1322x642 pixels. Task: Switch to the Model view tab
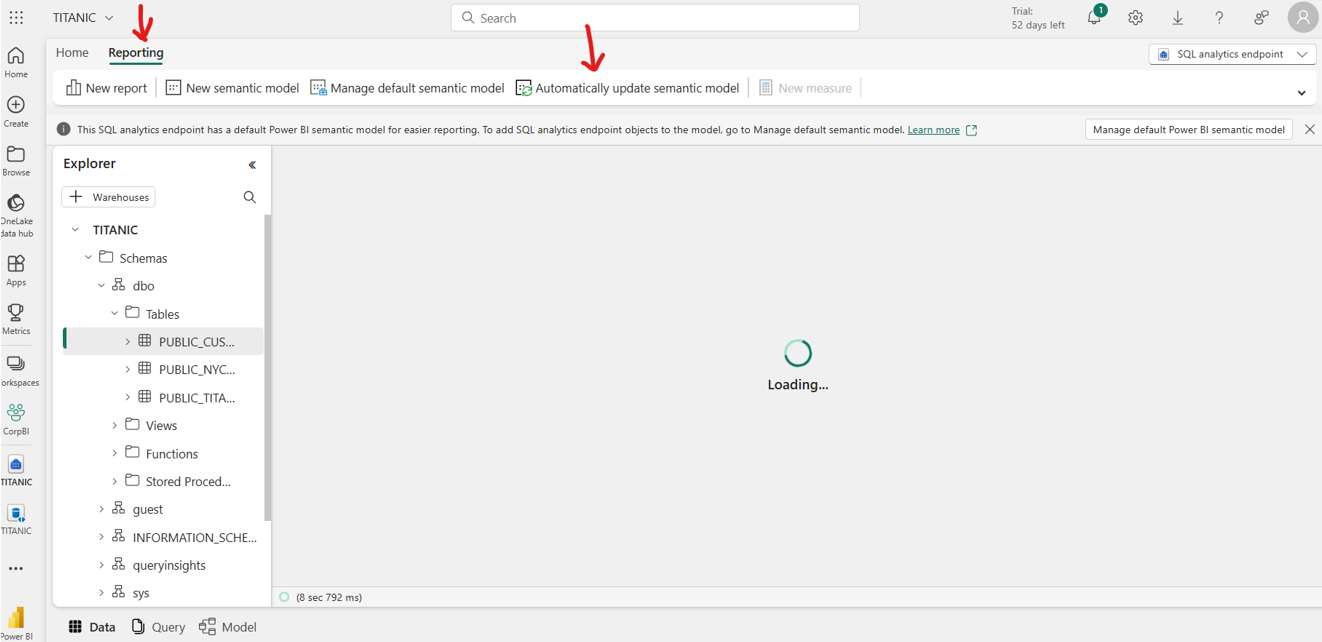228,627
